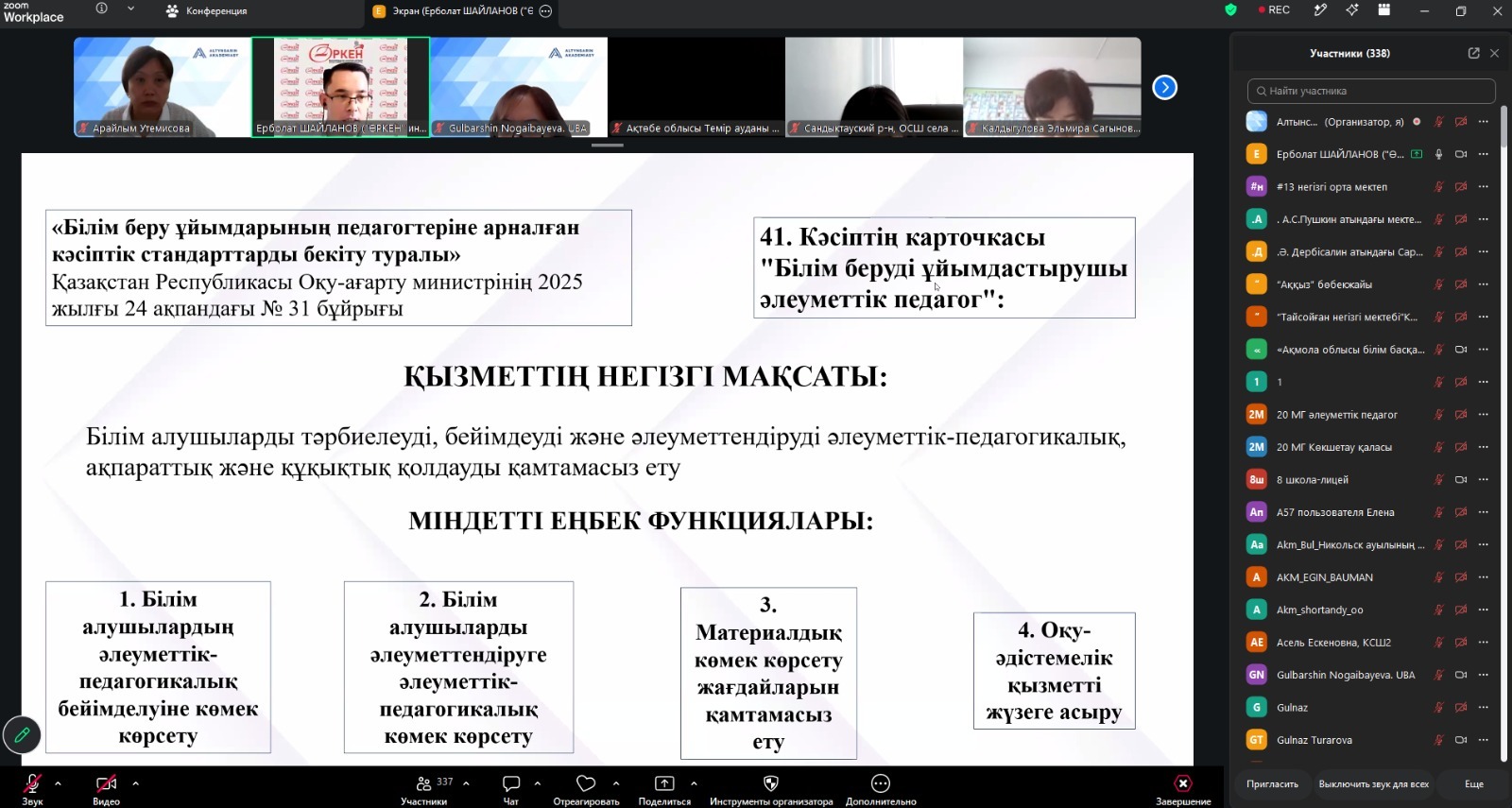
Task: Expand share options arrow
Action: click(694, 783)
